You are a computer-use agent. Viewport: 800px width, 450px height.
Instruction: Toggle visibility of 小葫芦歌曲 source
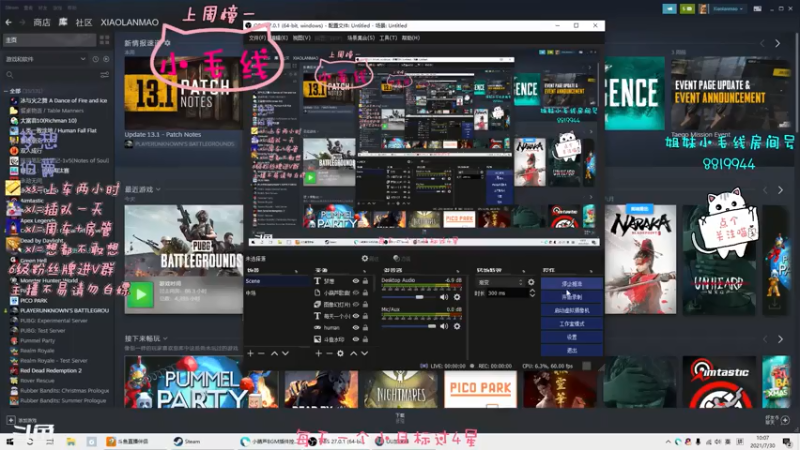pos(356,293)
